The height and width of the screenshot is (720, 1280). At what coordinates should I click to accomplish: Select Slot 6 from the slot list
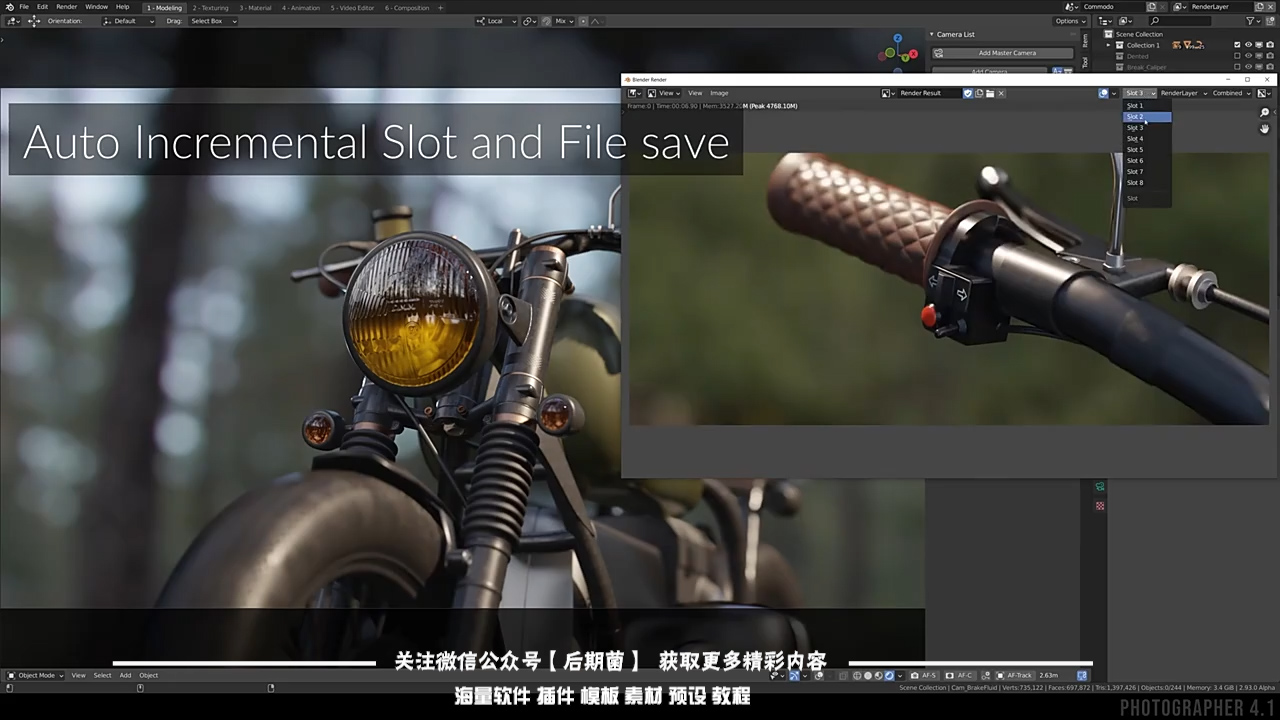1147,161
